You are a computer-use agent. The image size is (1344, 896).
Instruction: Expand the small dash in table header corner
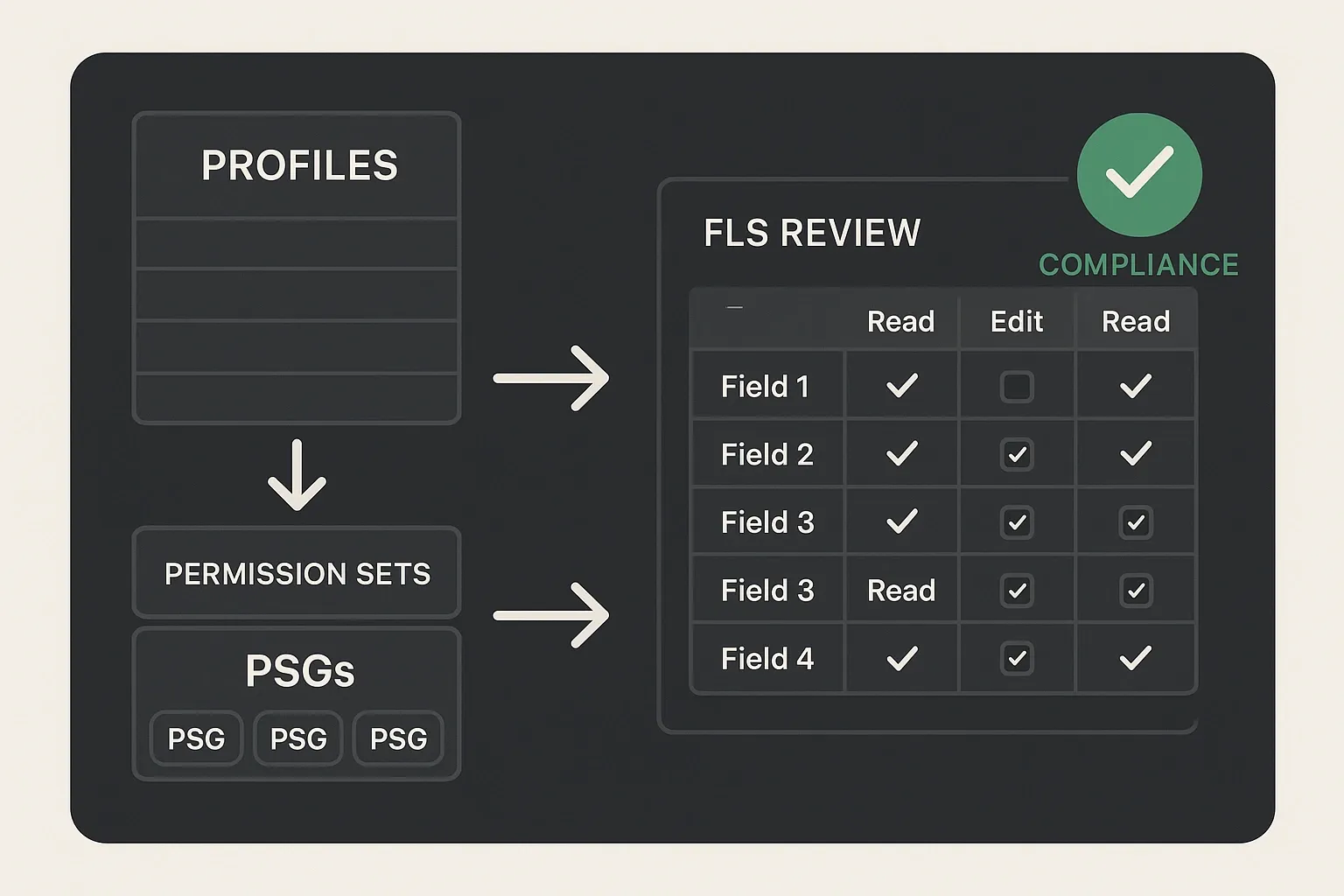[735, 308]
